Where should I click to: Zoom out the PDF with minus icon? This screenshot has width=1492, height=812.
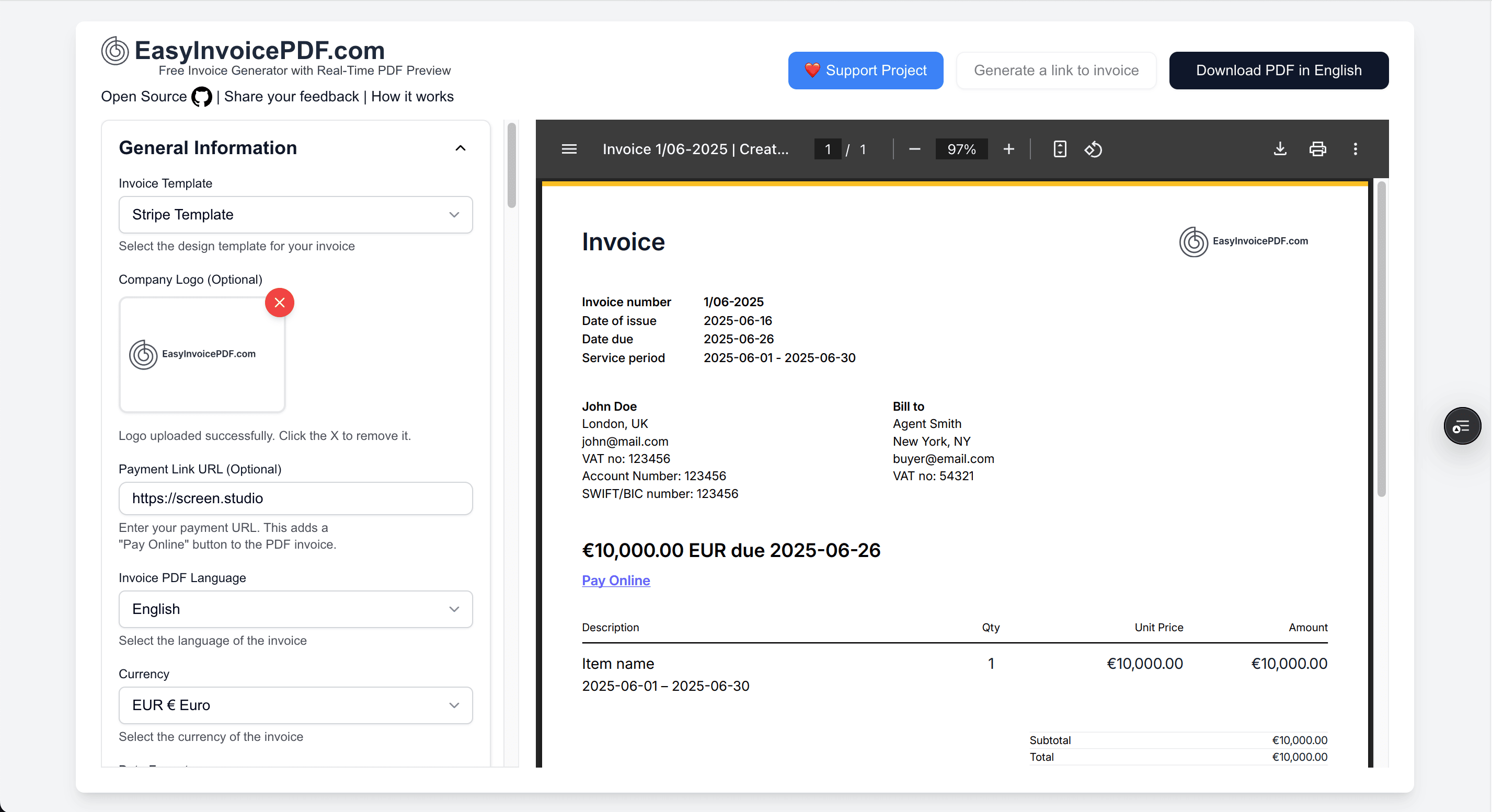[x=914, y=149]
